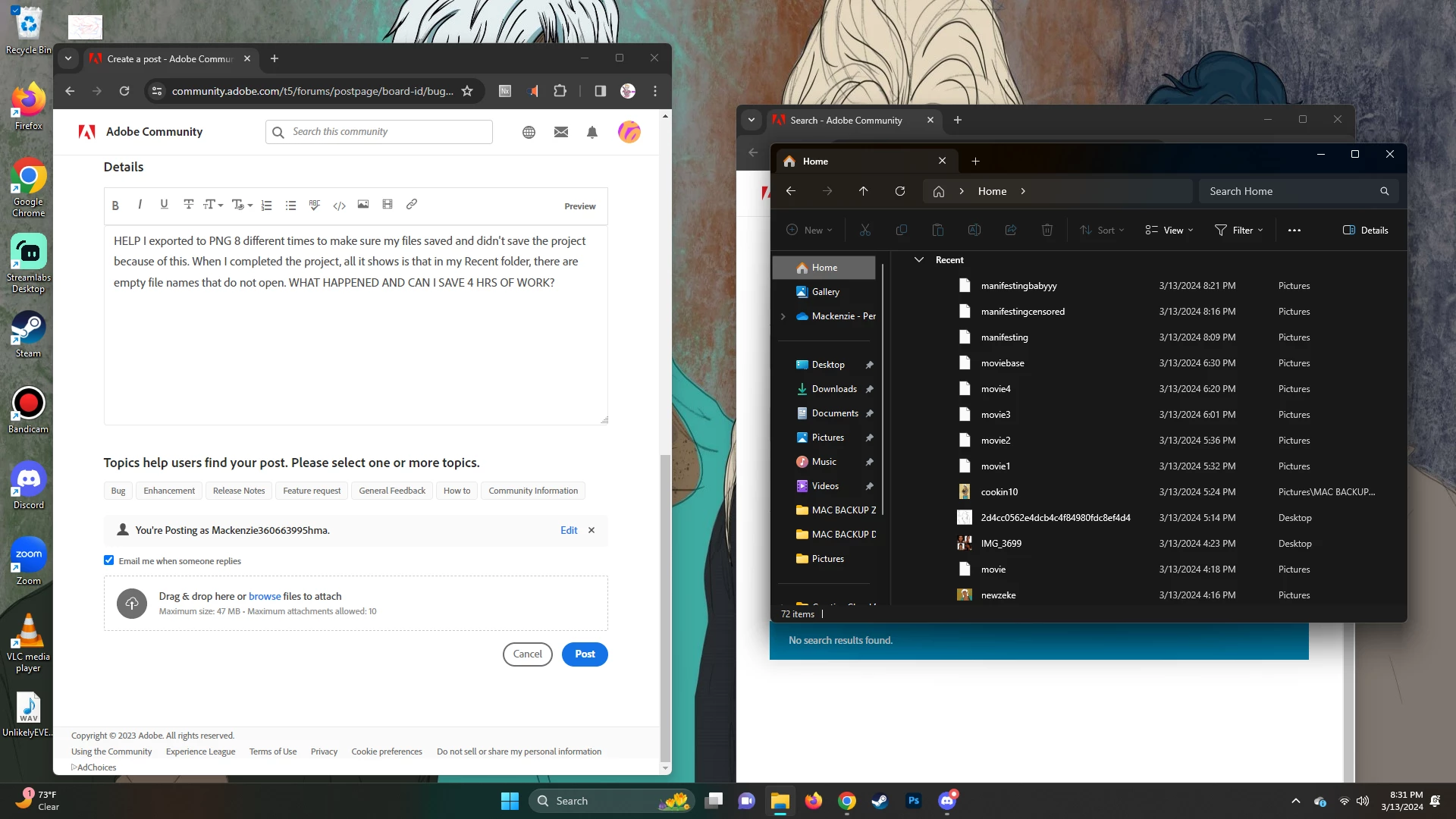This screenshot has width=1456, height=819.
Task: Select the Bug topic tag
Action: click(118, 491)
